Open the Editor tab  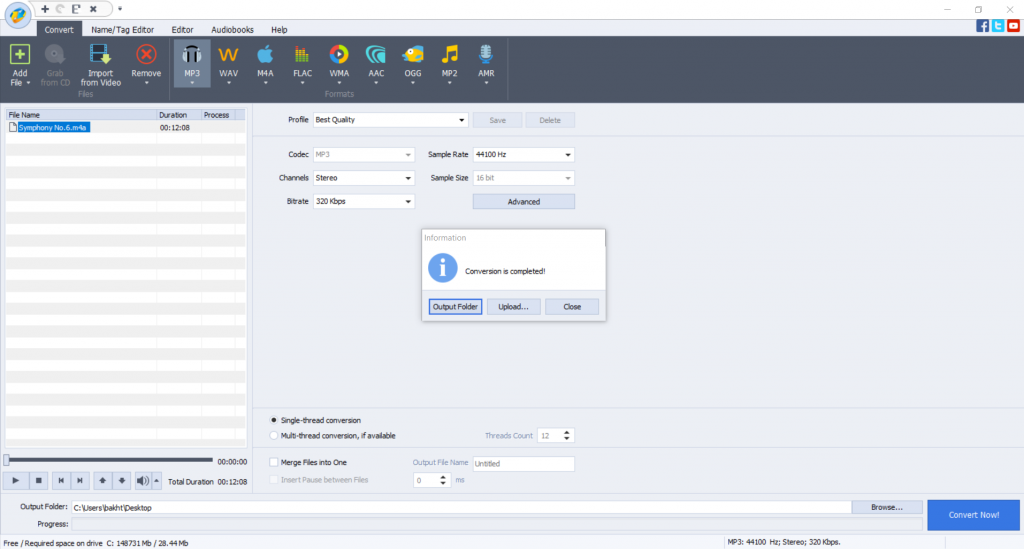tap(182, 29)
